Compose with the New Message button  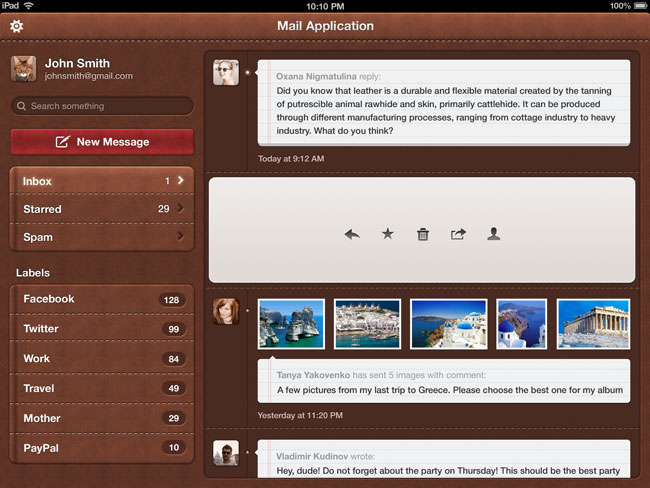[x=102, y=142]
